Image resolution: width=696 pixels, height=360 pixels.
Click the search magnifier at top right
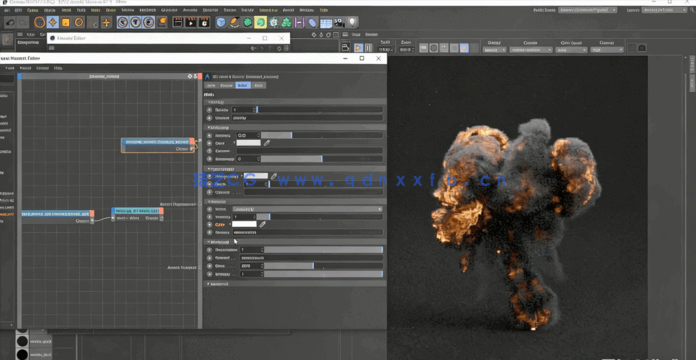coord(692,10)
